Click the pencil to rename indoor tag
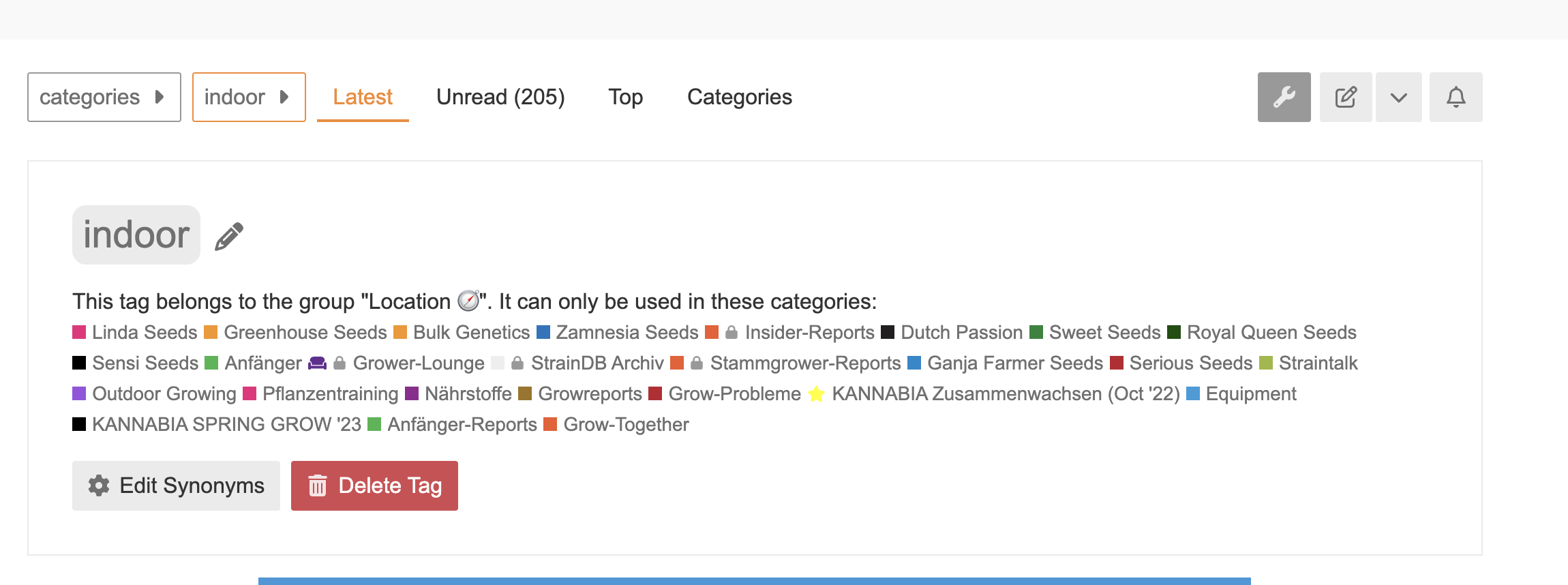The image size is (1568, 585). click(x=229, y=237)
